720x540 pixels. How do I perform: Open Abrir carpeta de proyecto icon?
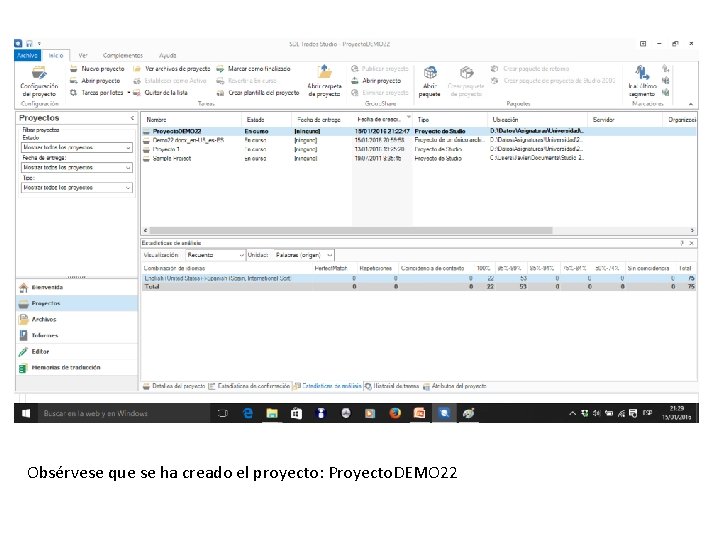tap(325, 81)
